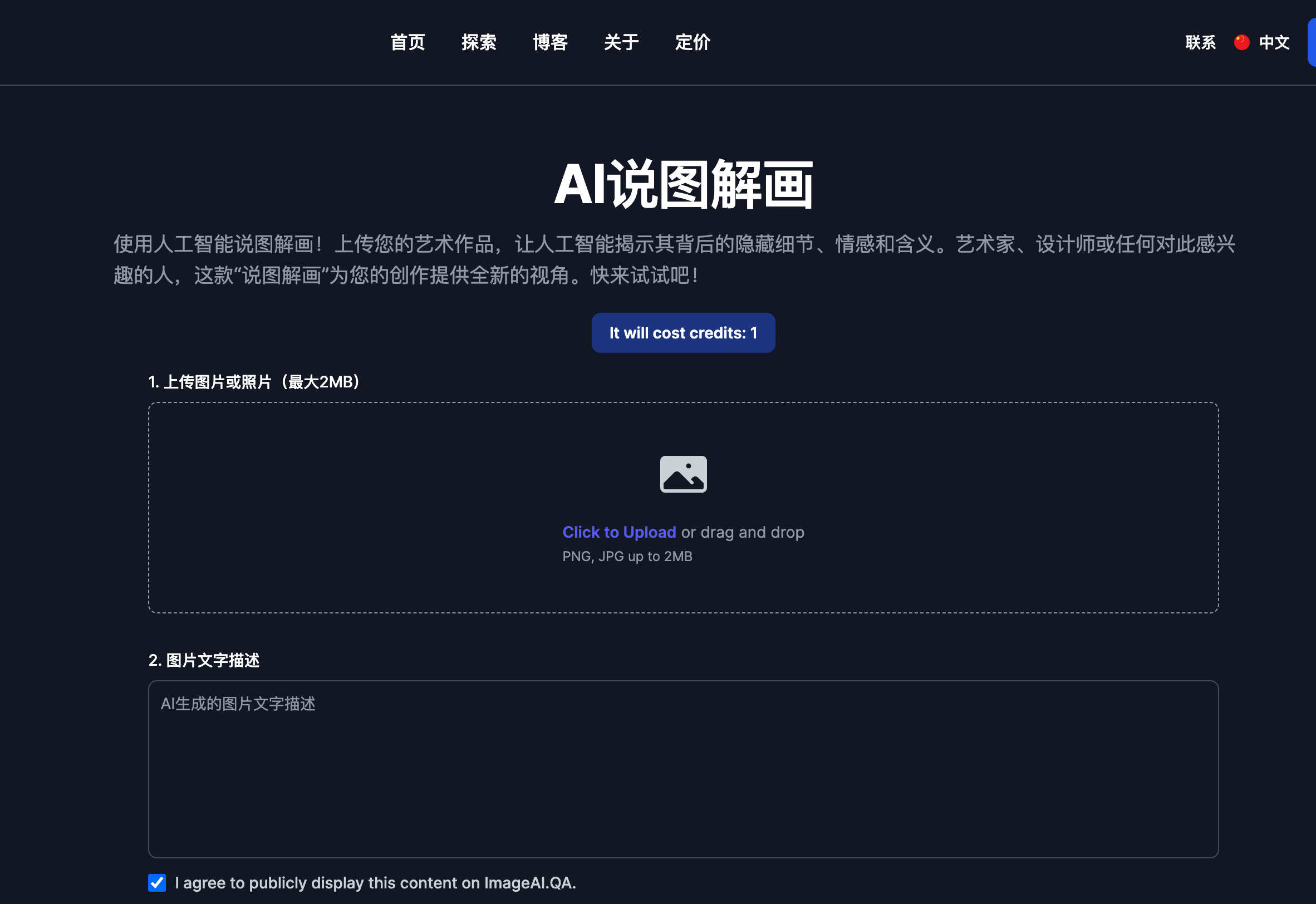1316x904 pixels.
Task: Click the 联系 contact link
Action: coord(1200,42)
